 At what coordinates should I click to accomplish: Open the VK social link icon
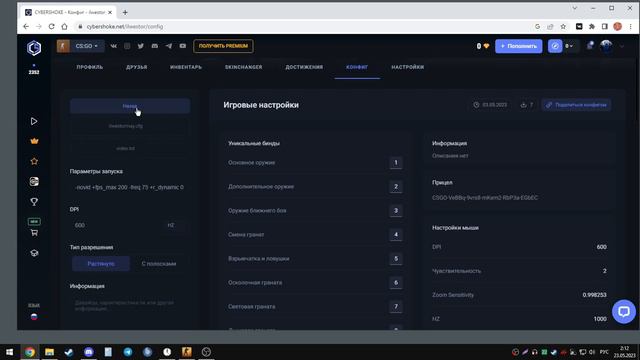(x=113, y=46)
